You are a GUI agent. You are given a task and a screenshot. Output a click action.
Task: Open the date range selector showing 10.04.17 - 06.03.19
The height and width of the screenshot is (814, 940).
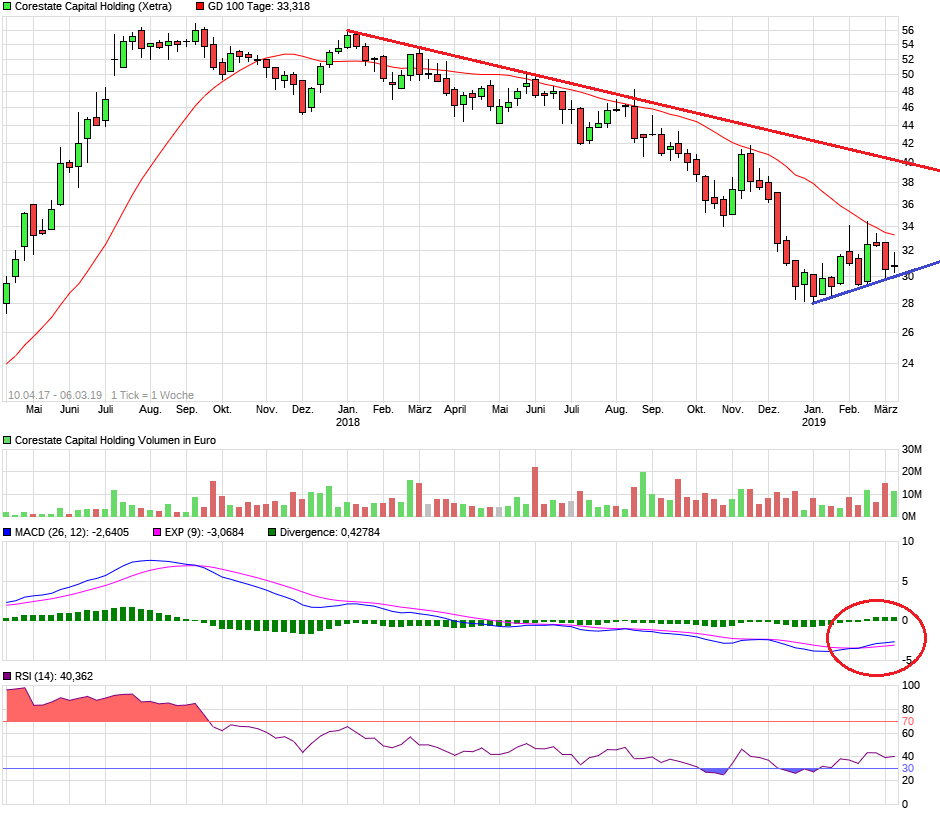55,395
